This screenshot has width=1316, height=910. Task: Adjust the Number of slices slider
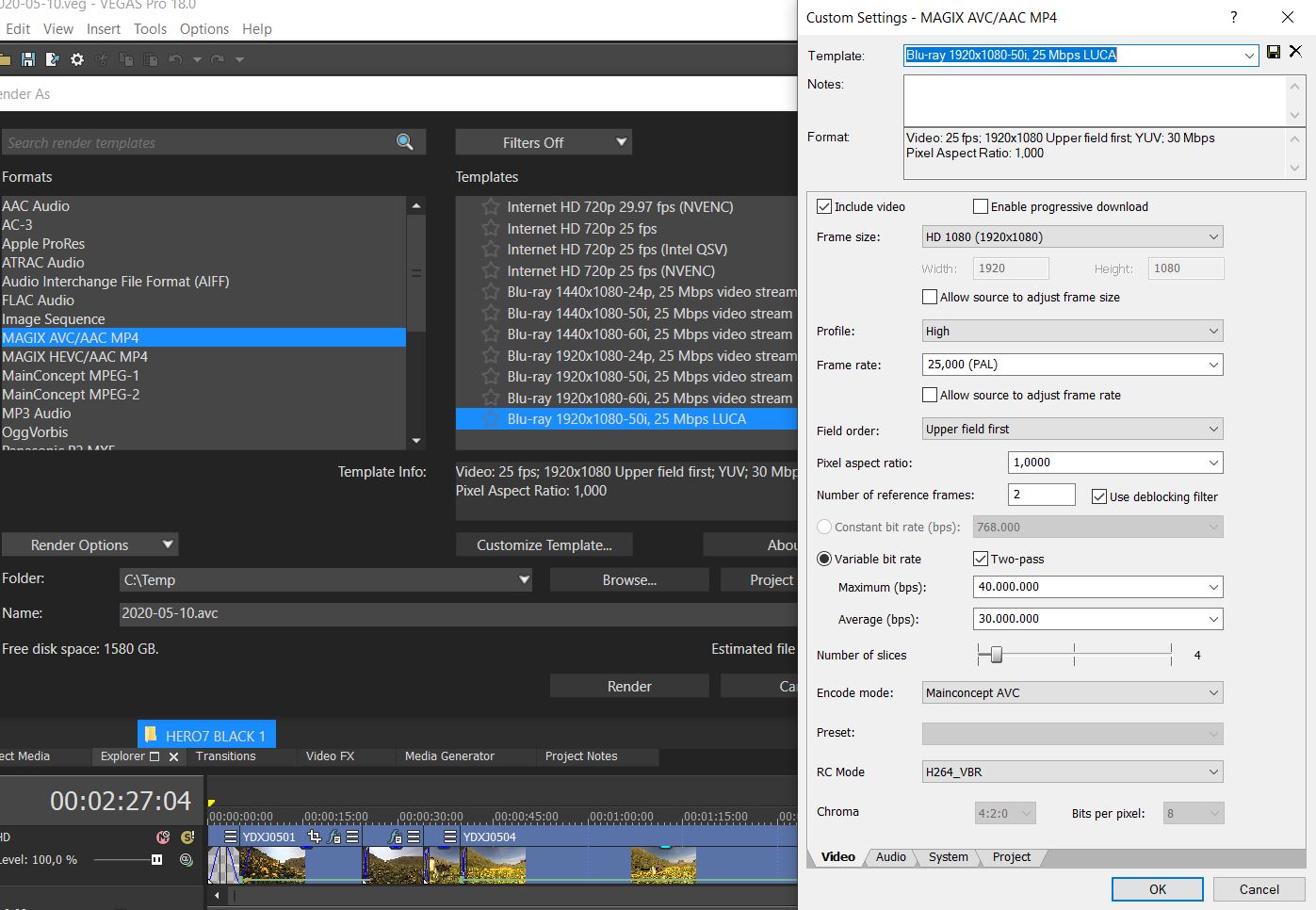point(996,655)
